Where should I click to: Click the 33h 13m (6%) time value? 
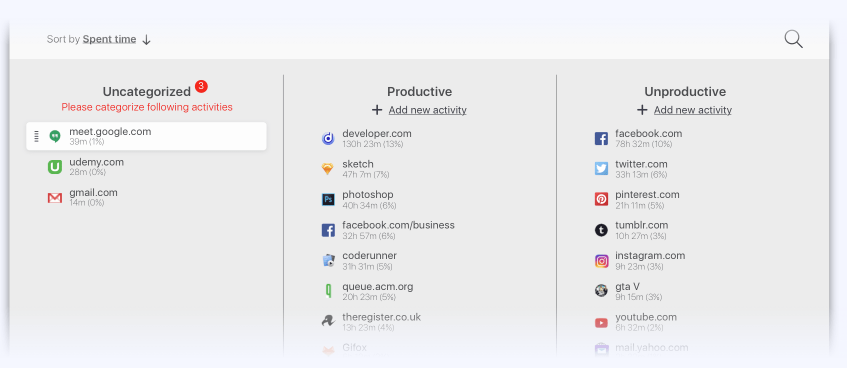click(x=641, y=175)
